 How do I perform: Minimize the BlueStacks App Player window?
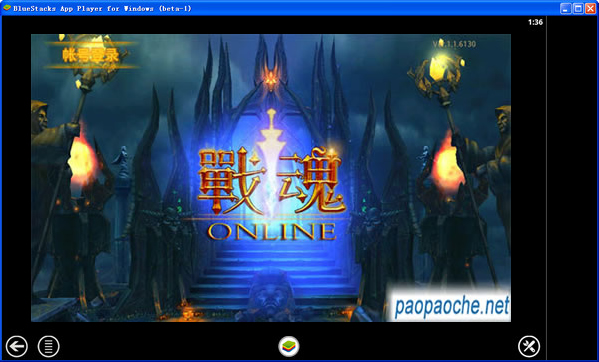coord(566,8)
